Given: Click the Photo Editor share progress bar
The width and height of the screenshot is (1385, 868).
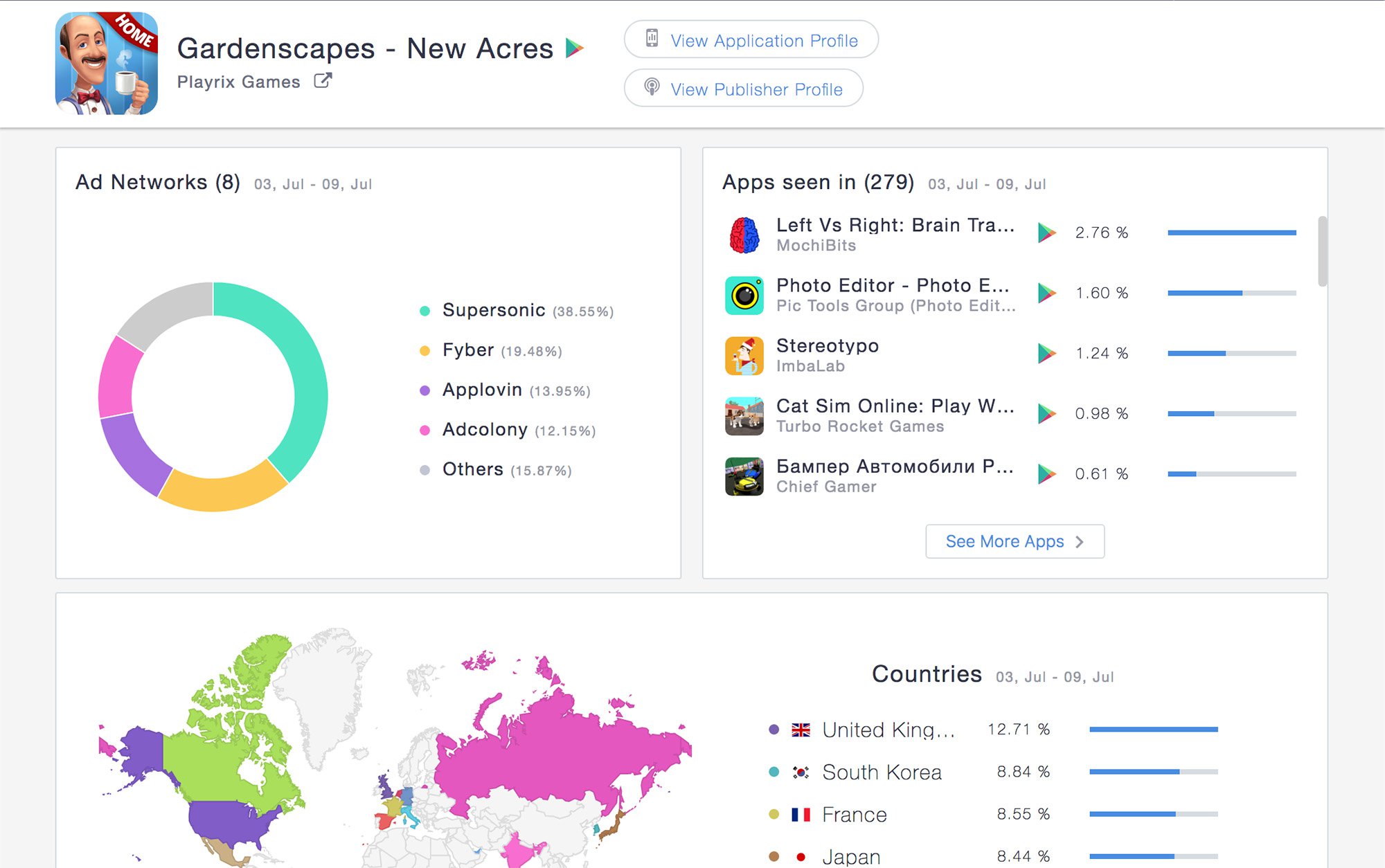Looking at the screenshot, I should (x=1232, y=293).
